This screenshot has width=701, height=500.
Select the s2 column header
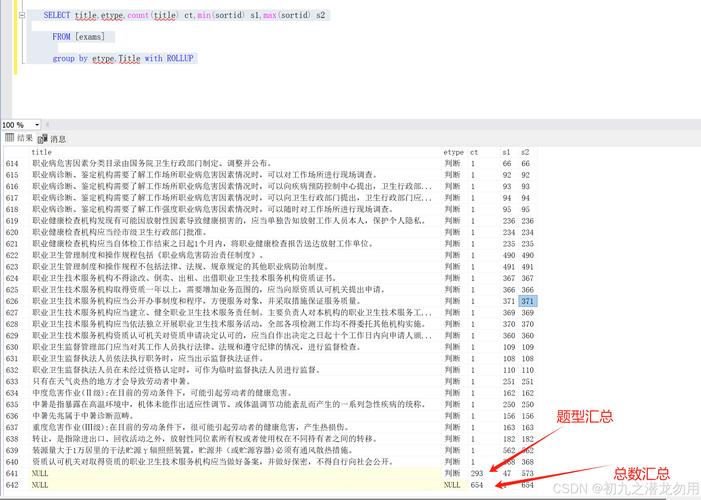525,152
